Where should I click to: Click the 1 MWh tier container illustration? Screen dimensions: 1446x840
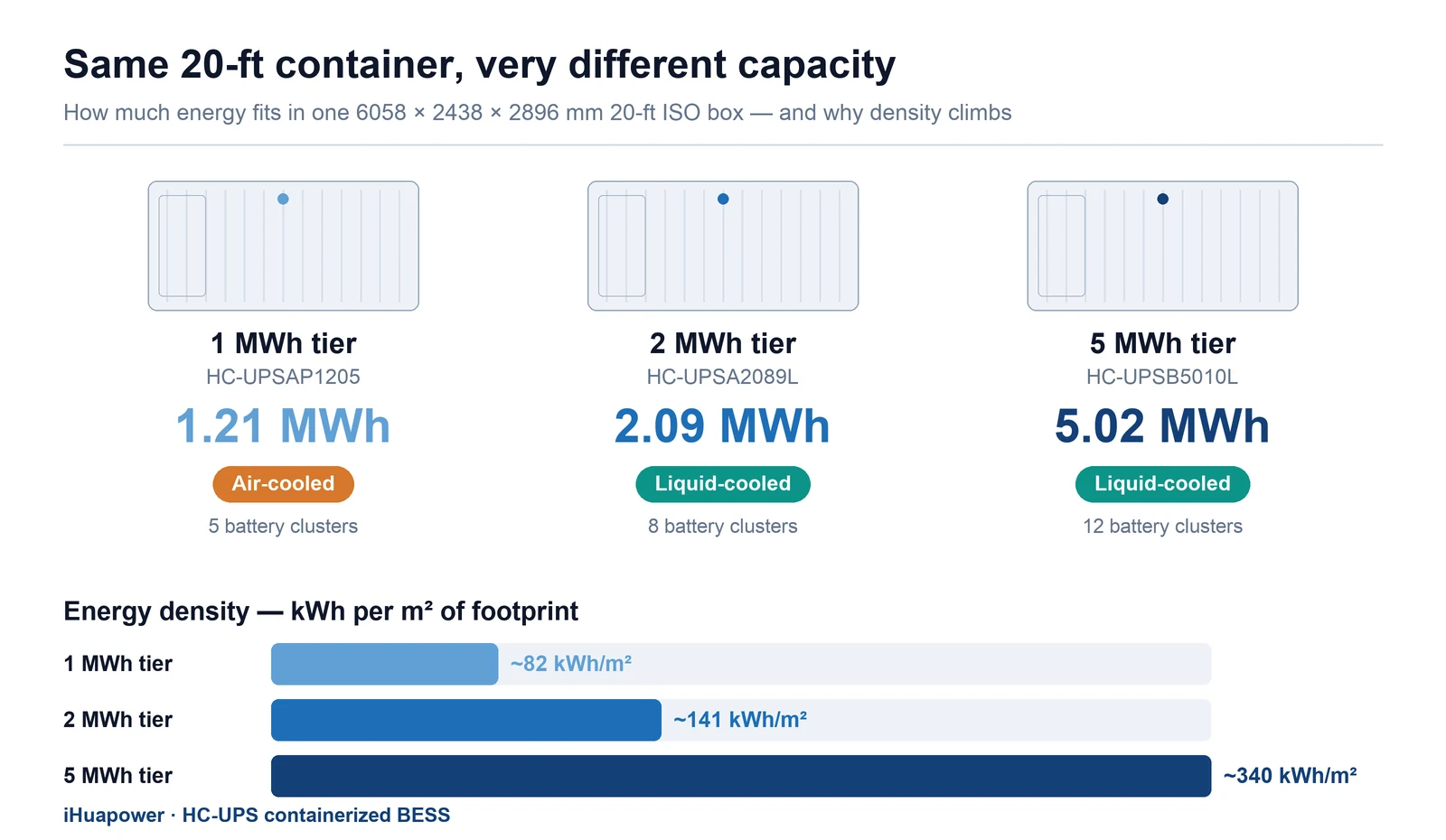pos(283,246)
